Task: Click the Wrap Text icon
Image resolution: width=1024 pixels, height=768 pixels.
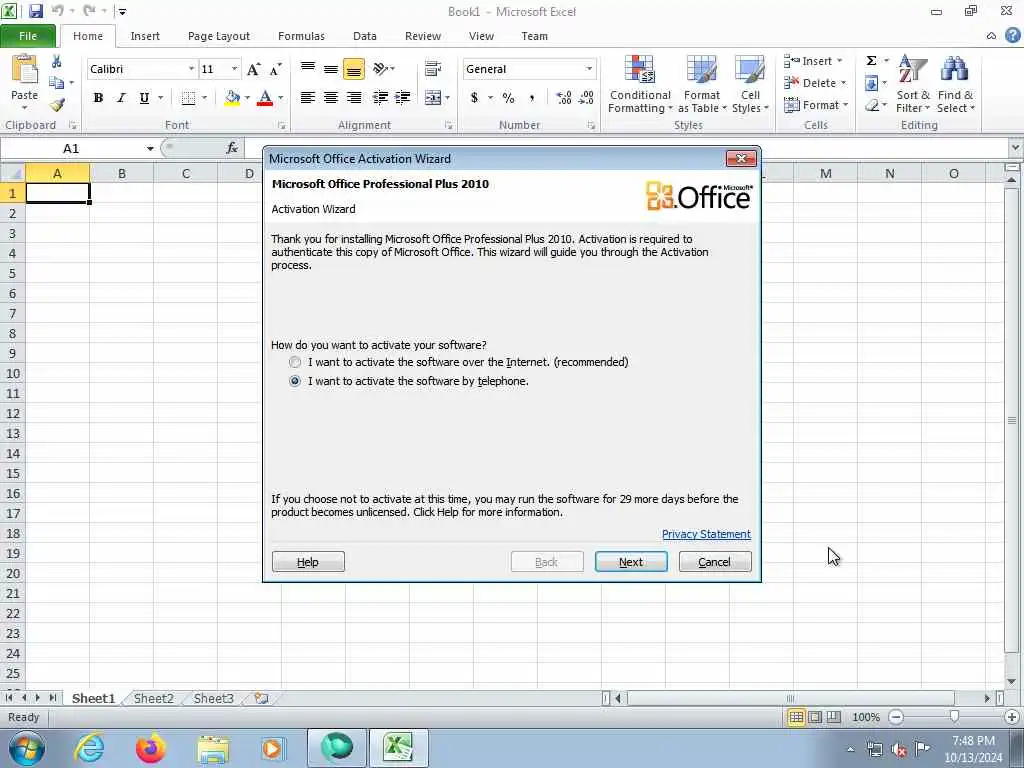Action: click(x=432, y=69)
